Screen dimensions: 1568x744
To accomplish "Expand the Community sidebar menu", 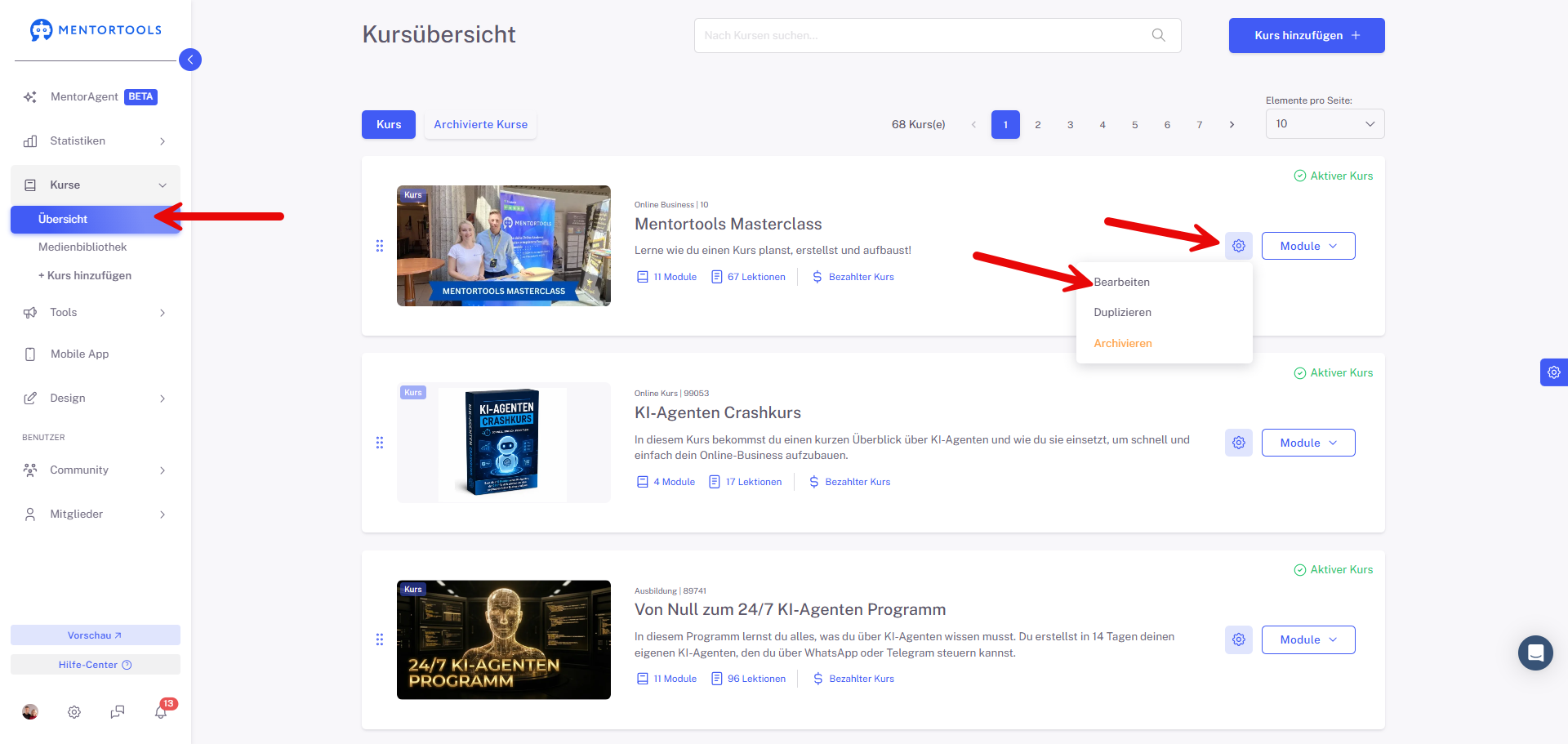I will [x=96, y=470].
